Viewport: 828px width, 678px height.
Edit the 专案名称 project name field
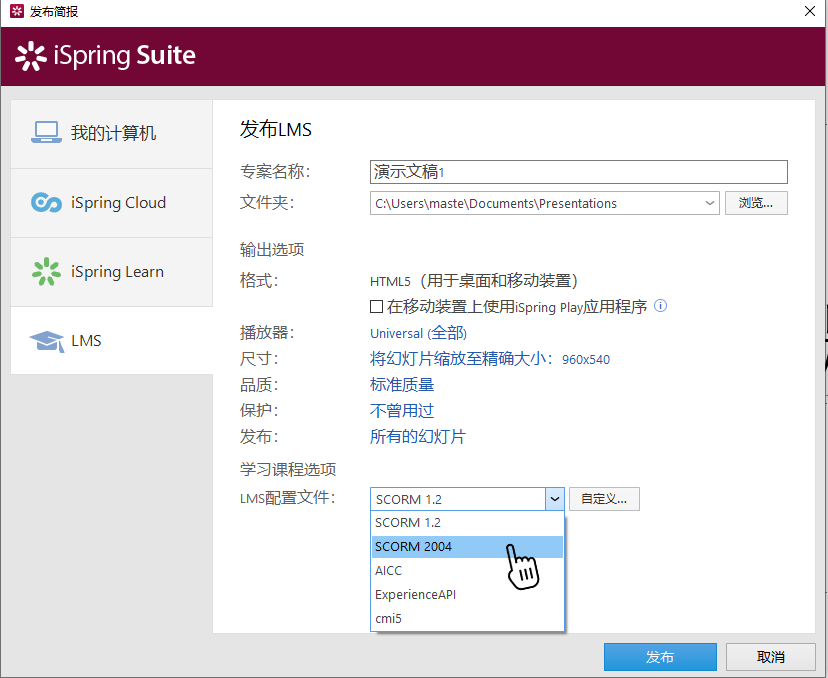(x=578, y=172)
